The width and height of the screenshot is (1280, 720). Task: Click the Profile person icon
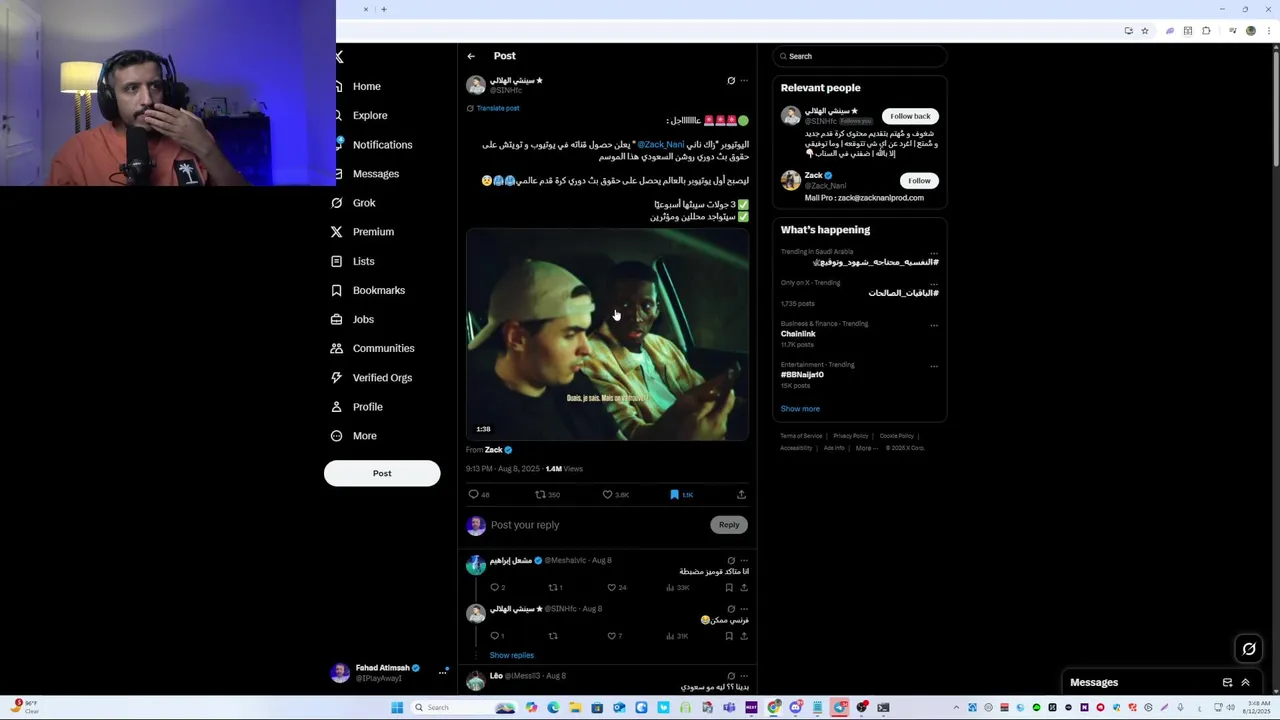coord(337,406)
